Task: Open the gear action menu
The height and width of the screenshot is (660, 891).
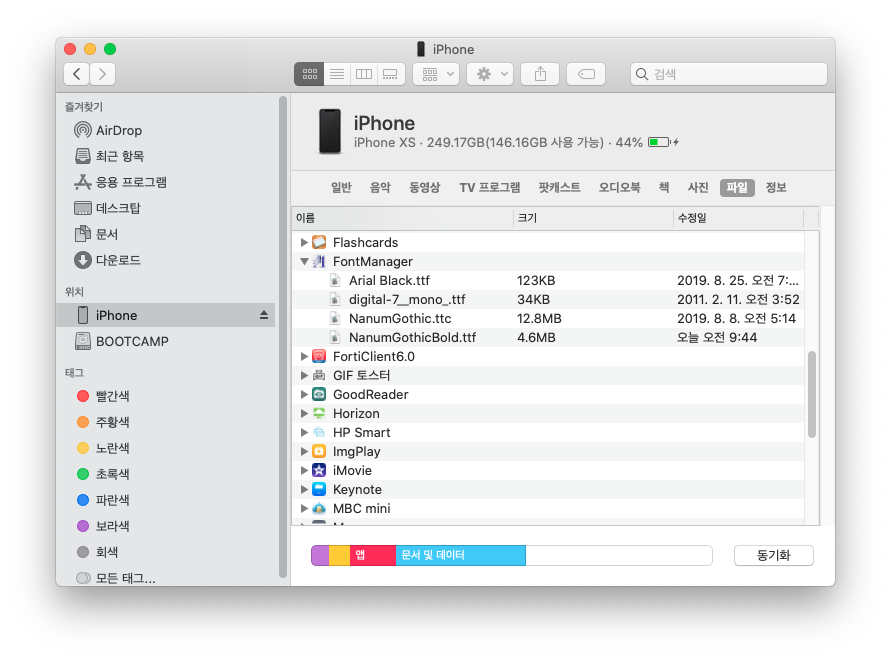Action: (490, 74)
